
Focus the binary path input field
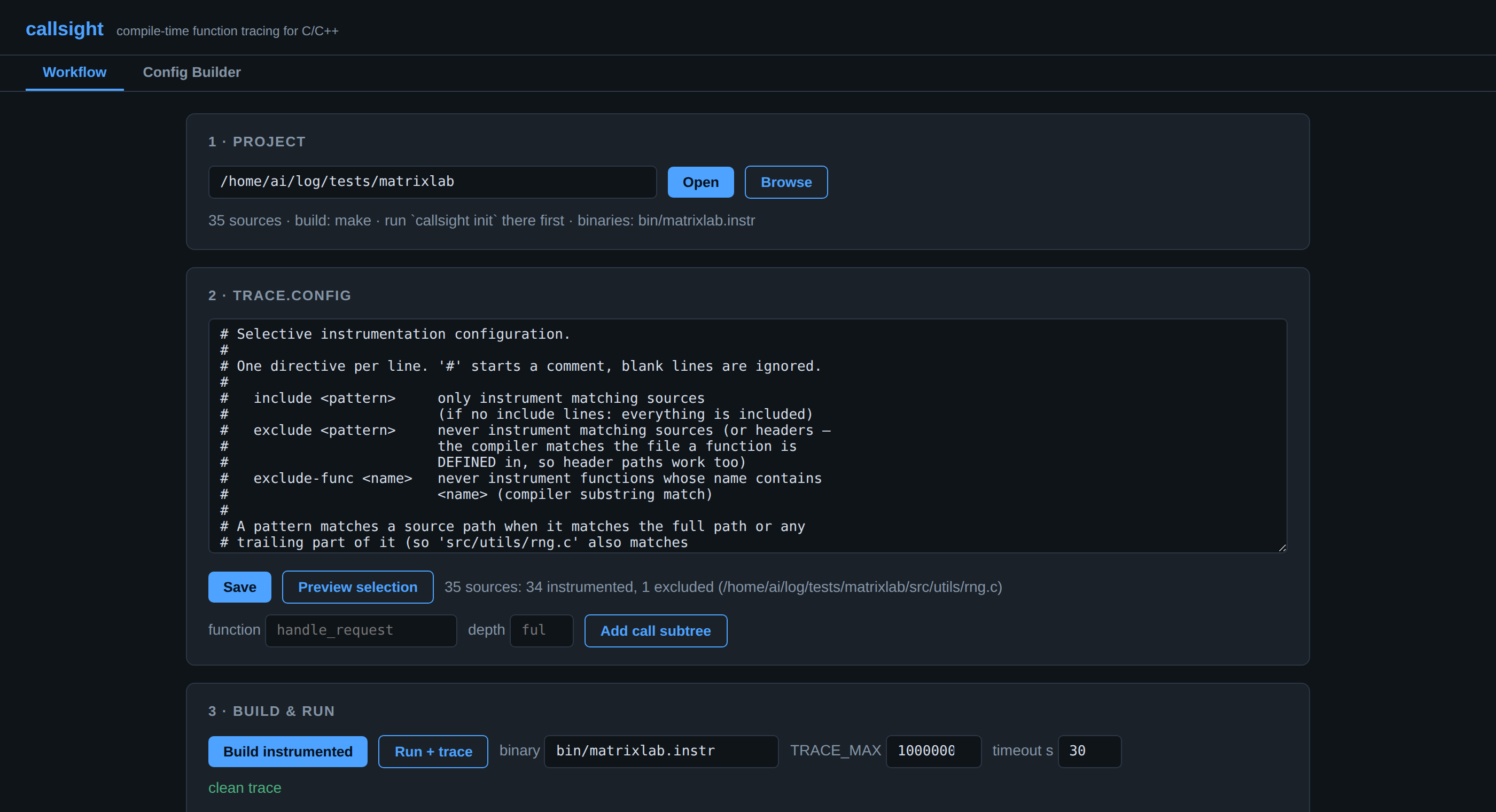pos(661,751)
